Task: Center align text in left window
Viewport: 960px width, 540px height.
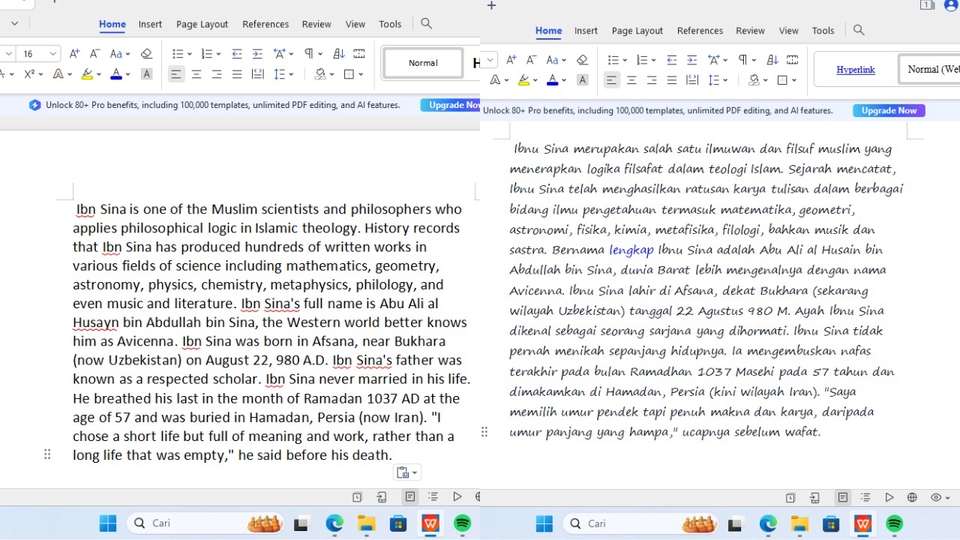Action: [x=197, y=74]
